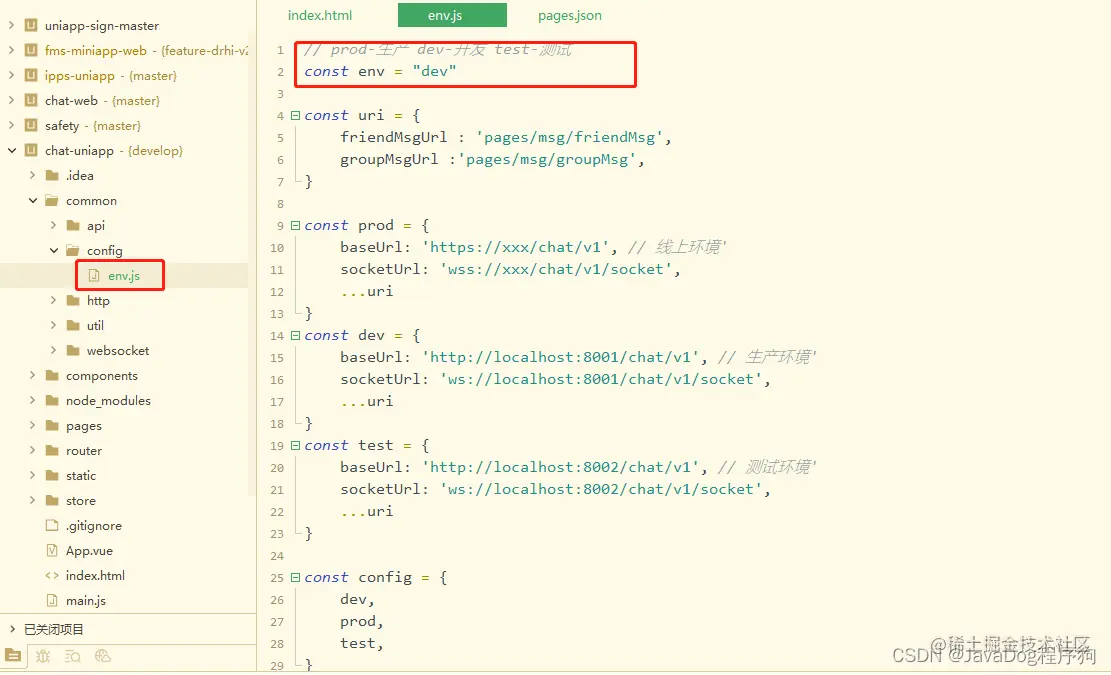The height and width of the screenshot is (675, 1111).
Task: Click the index.html angle-bracket file icon
Action: tap(52, 575)
